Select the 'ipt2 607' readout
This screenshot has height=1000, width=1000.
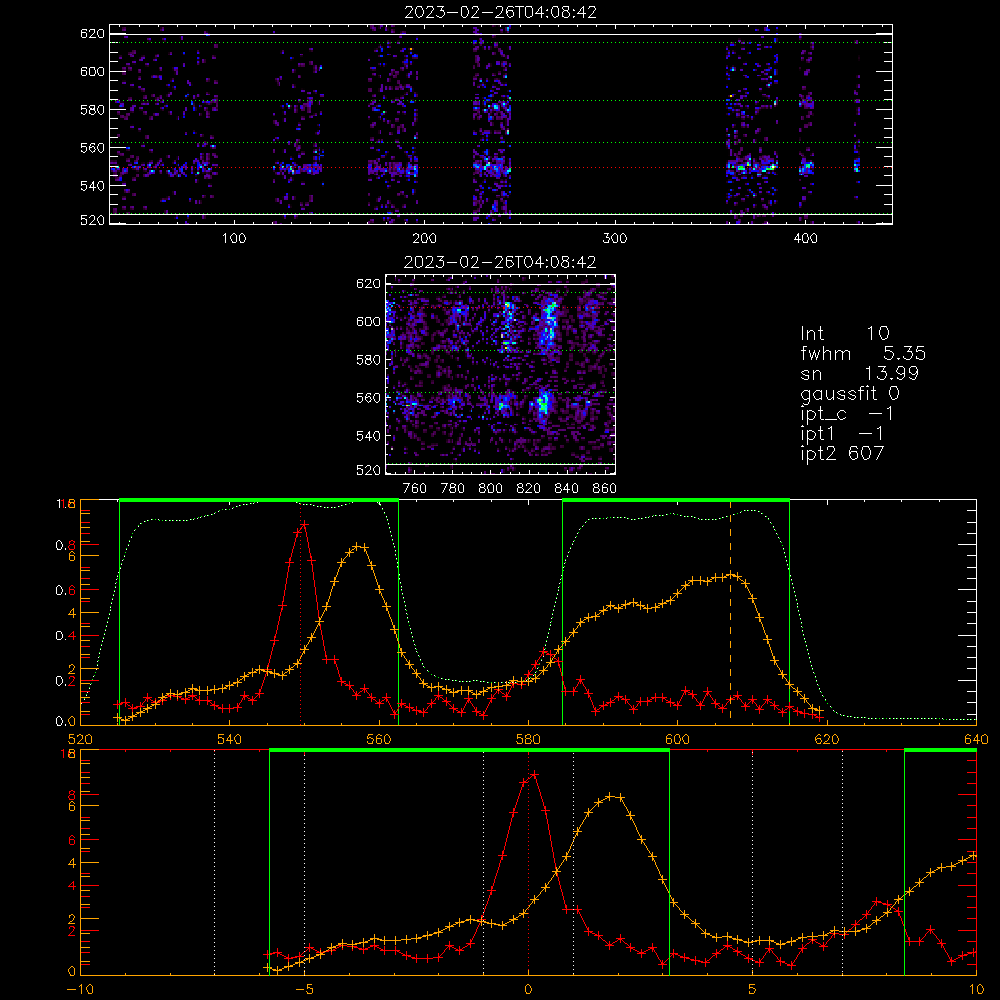[x=842, y=453]
